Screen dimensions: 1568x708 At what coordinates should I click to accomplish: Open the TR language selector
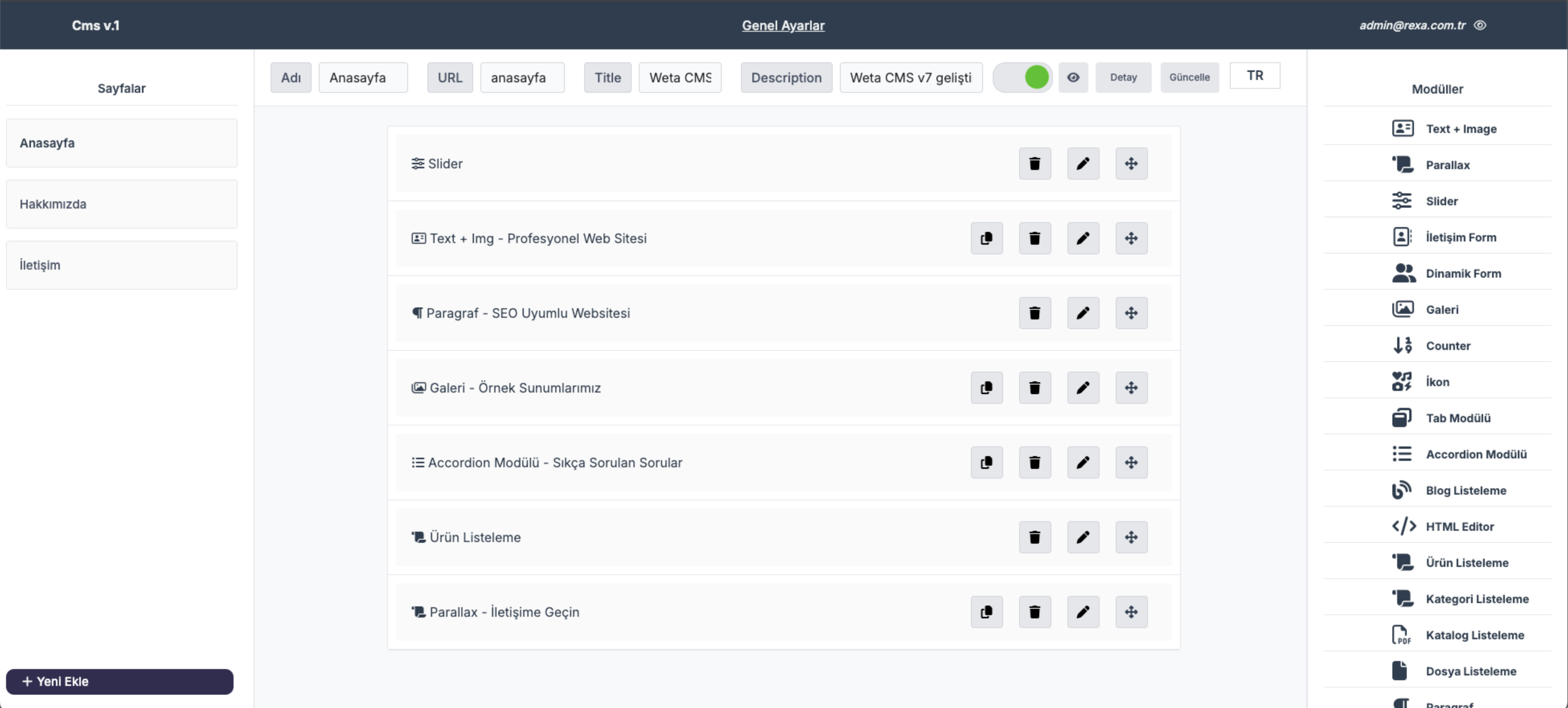pos(1254,76)
